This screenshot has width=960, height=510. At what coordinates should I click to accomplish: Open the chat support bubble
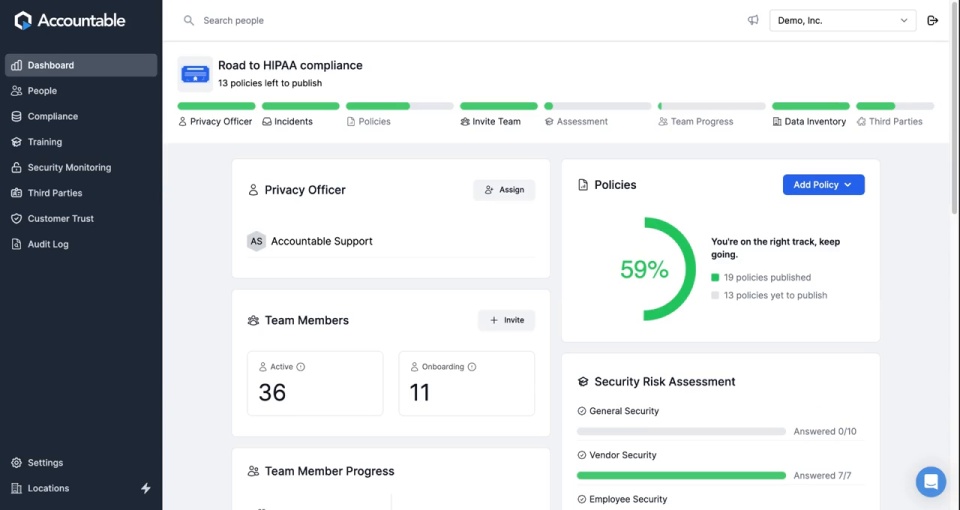(x=931, y=481)
